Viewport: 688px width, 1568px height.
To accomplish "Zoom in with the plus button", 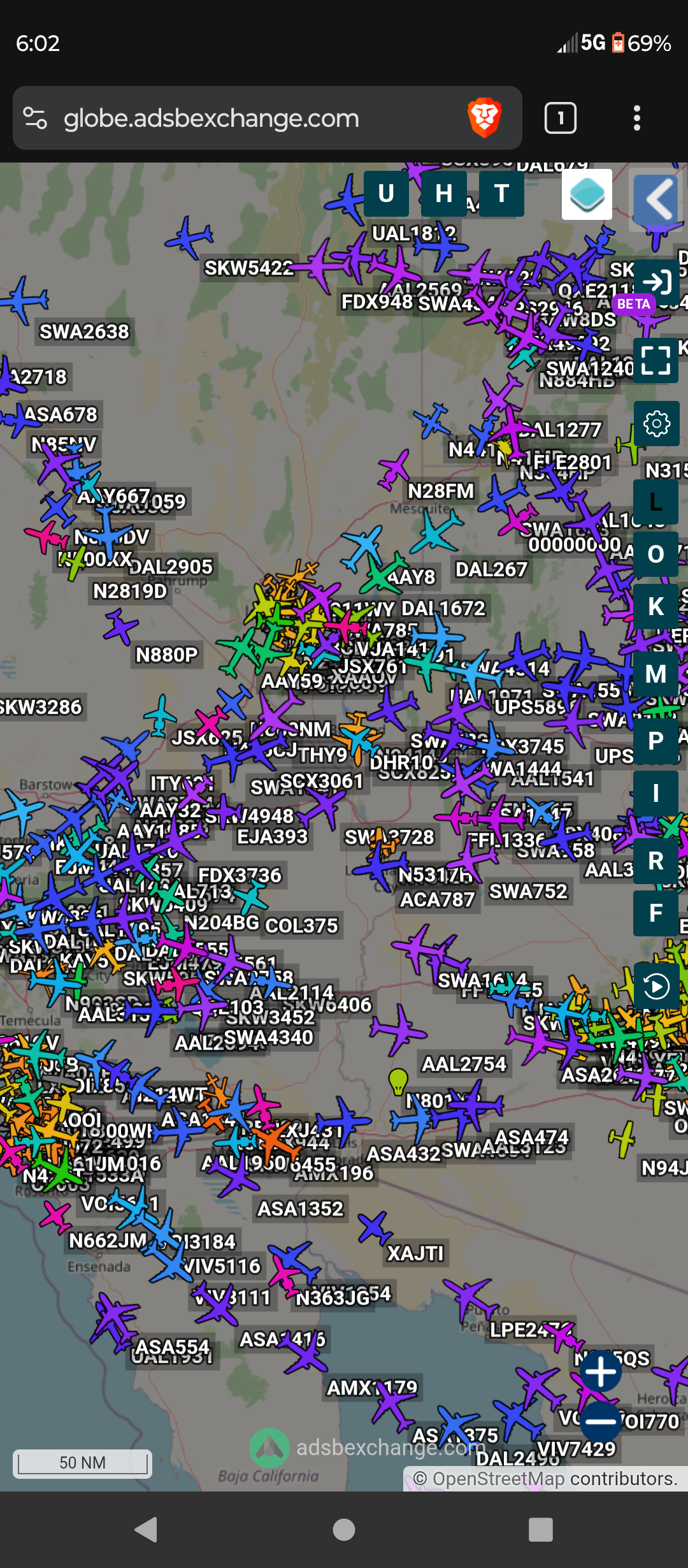I will (601, 1371).
